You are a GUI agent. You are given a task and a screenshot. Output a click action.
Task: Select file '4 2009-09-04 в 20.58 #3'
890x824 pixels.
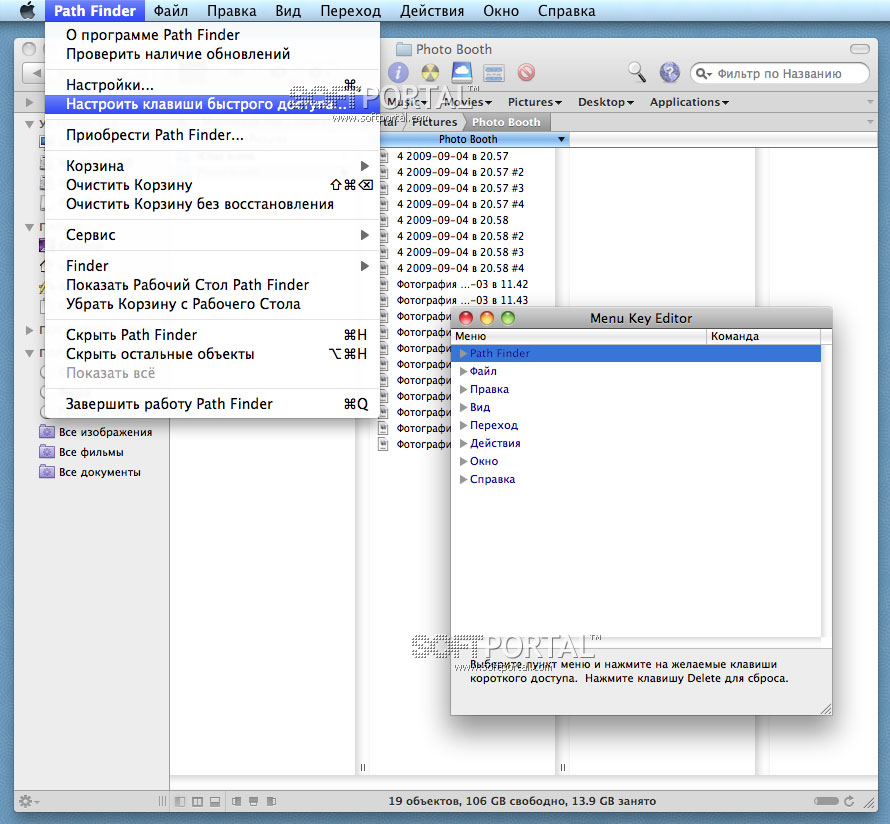(460, 252)
